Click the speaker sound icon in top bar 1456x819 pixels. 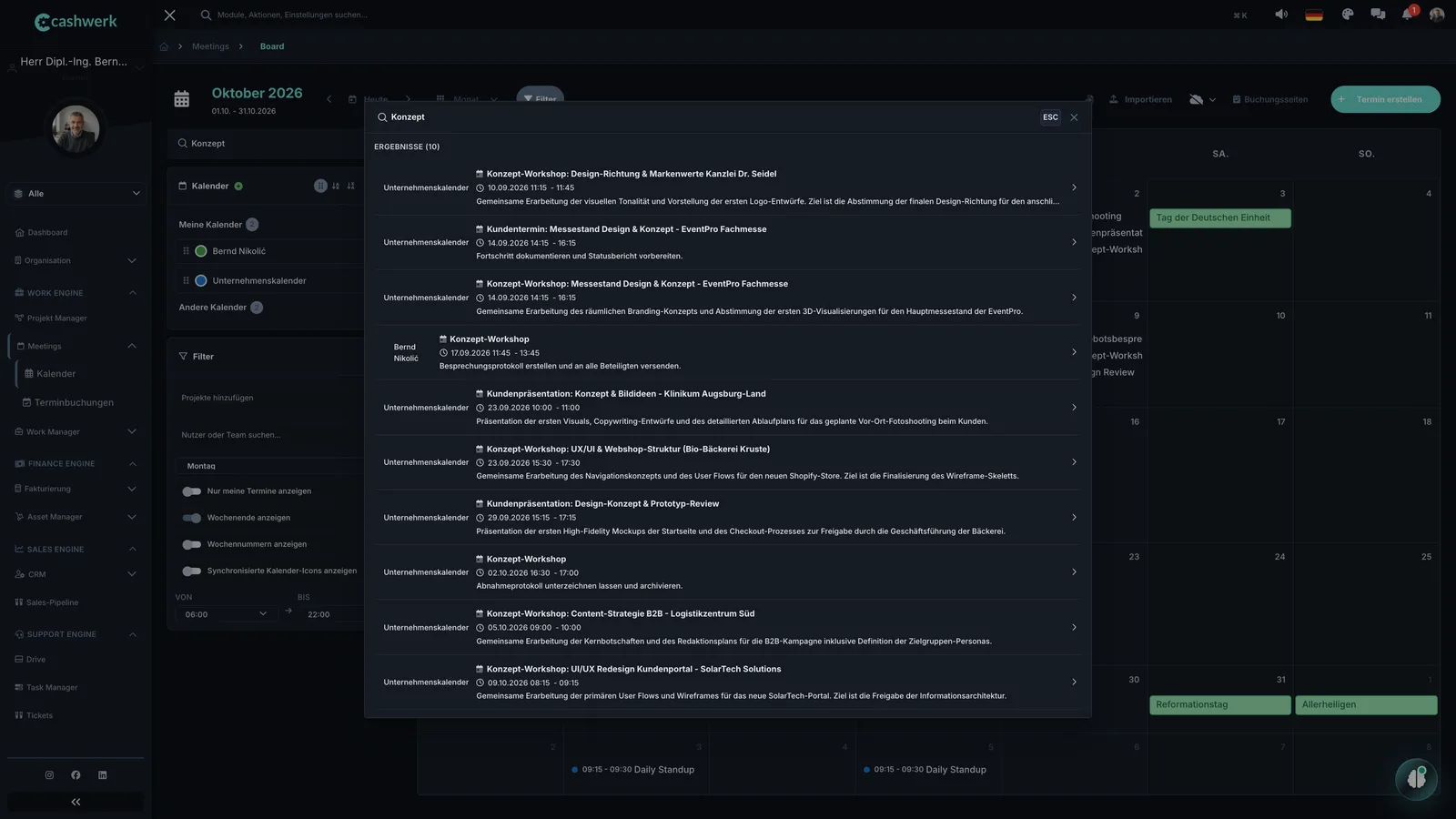tap(1281, 15)
